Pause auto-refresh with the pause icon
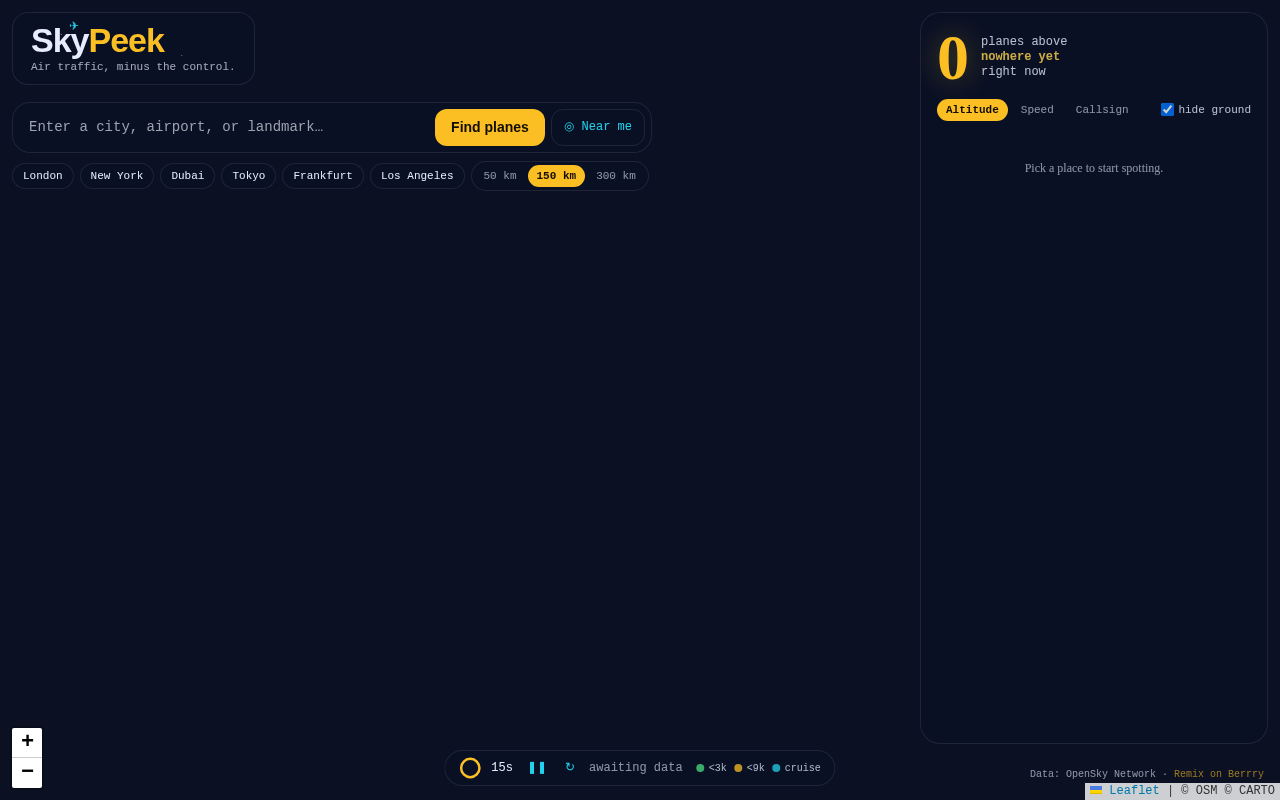This screenshot has width=1280, height=800. (x=537, y=768)
